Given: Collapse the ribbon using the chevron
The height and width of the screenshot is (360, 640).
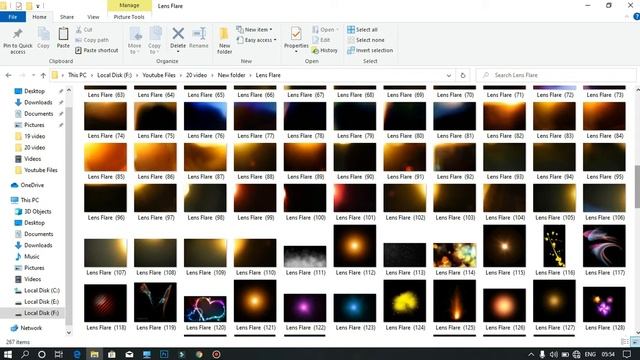Looking at the screenshot, I should click(x=627, y=17).
